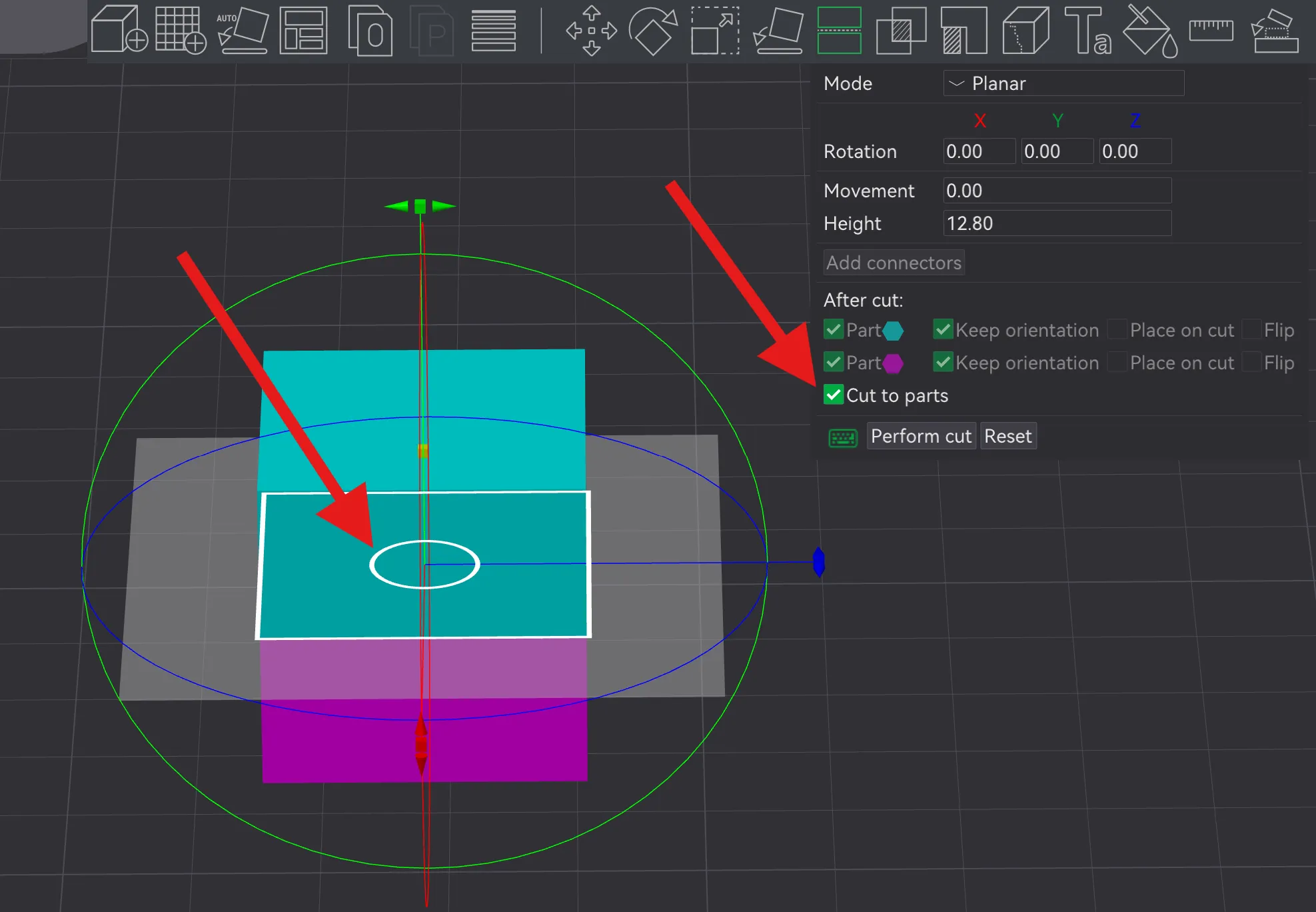Uncheck the Cut to parts checkbox
Screen dimensions: 1316x912
coord(834,395)
